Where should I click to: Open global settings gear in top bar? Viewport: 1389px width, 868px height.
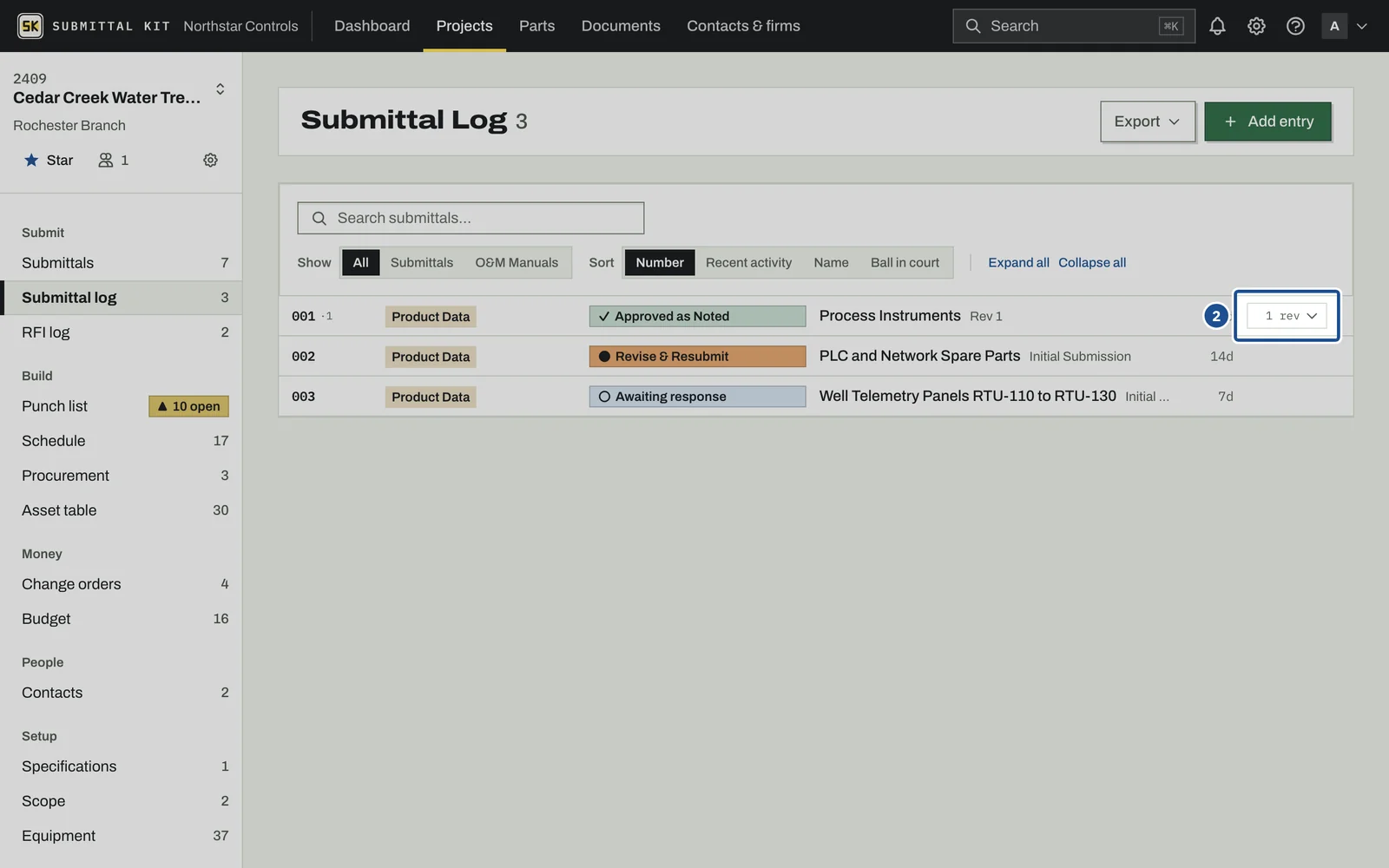click(1256, 26)
